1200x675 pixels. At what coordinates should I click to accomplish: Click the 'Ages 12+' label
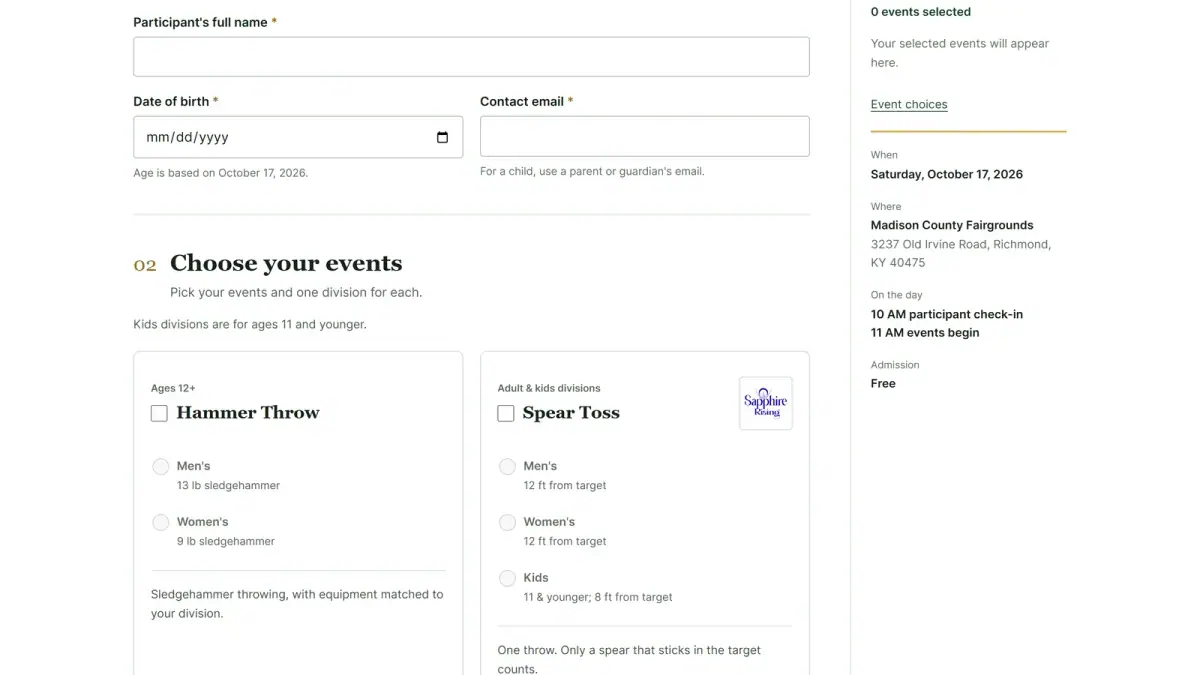pyautogui.click(x=173, y=388)
